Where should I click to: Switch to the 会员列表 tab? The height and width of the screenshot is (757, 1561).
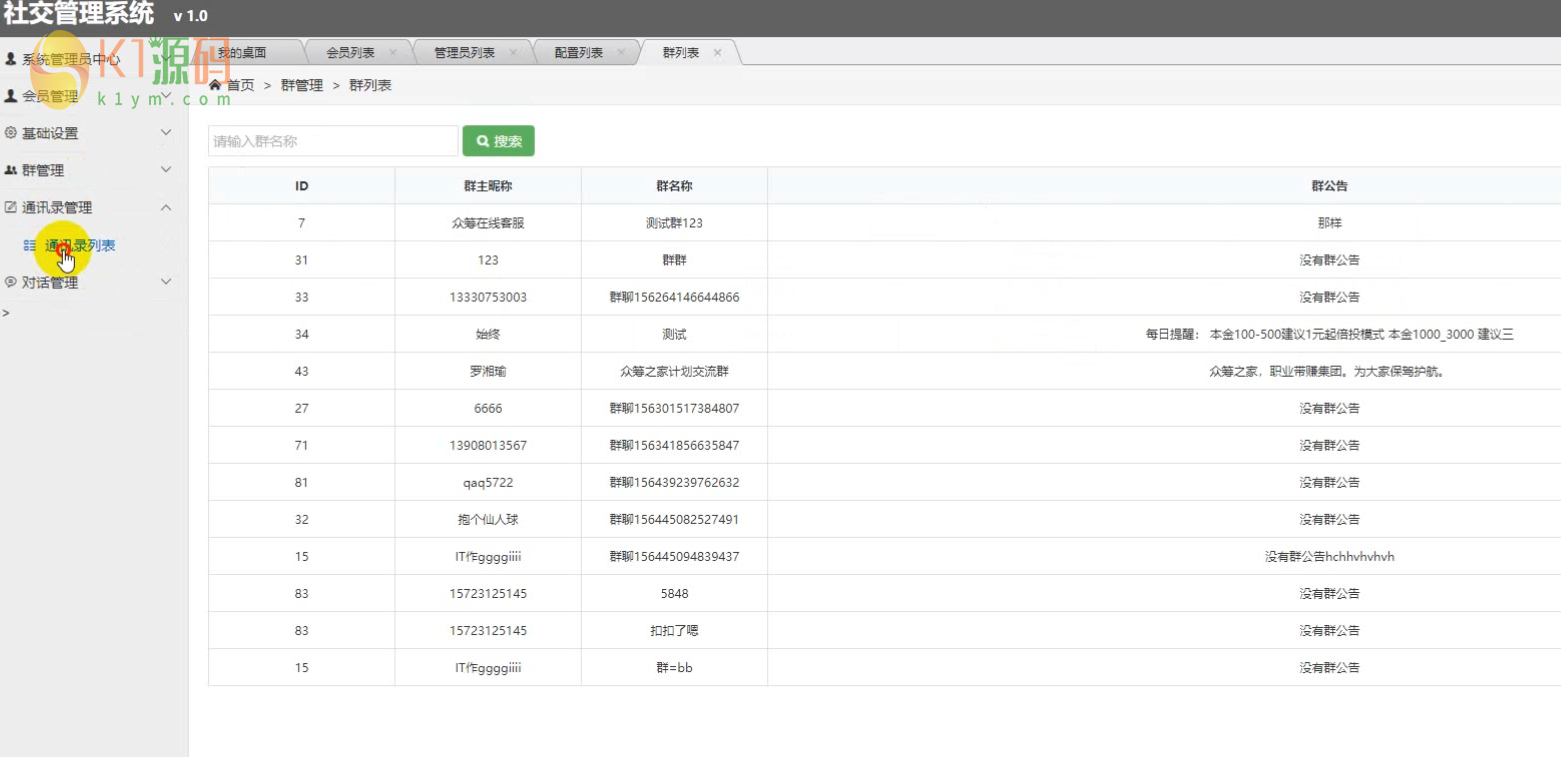(x=350, y=53)
